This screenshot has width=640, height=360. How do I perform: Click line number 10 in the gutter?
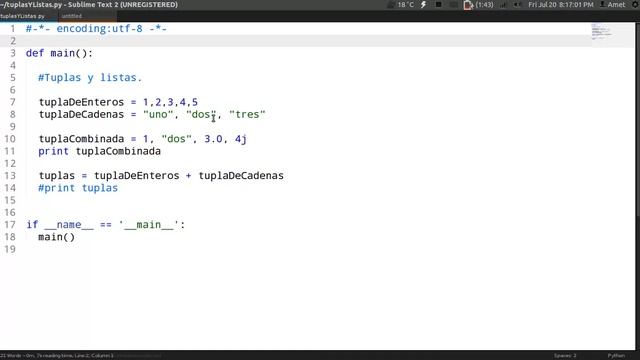coord(10,139)
